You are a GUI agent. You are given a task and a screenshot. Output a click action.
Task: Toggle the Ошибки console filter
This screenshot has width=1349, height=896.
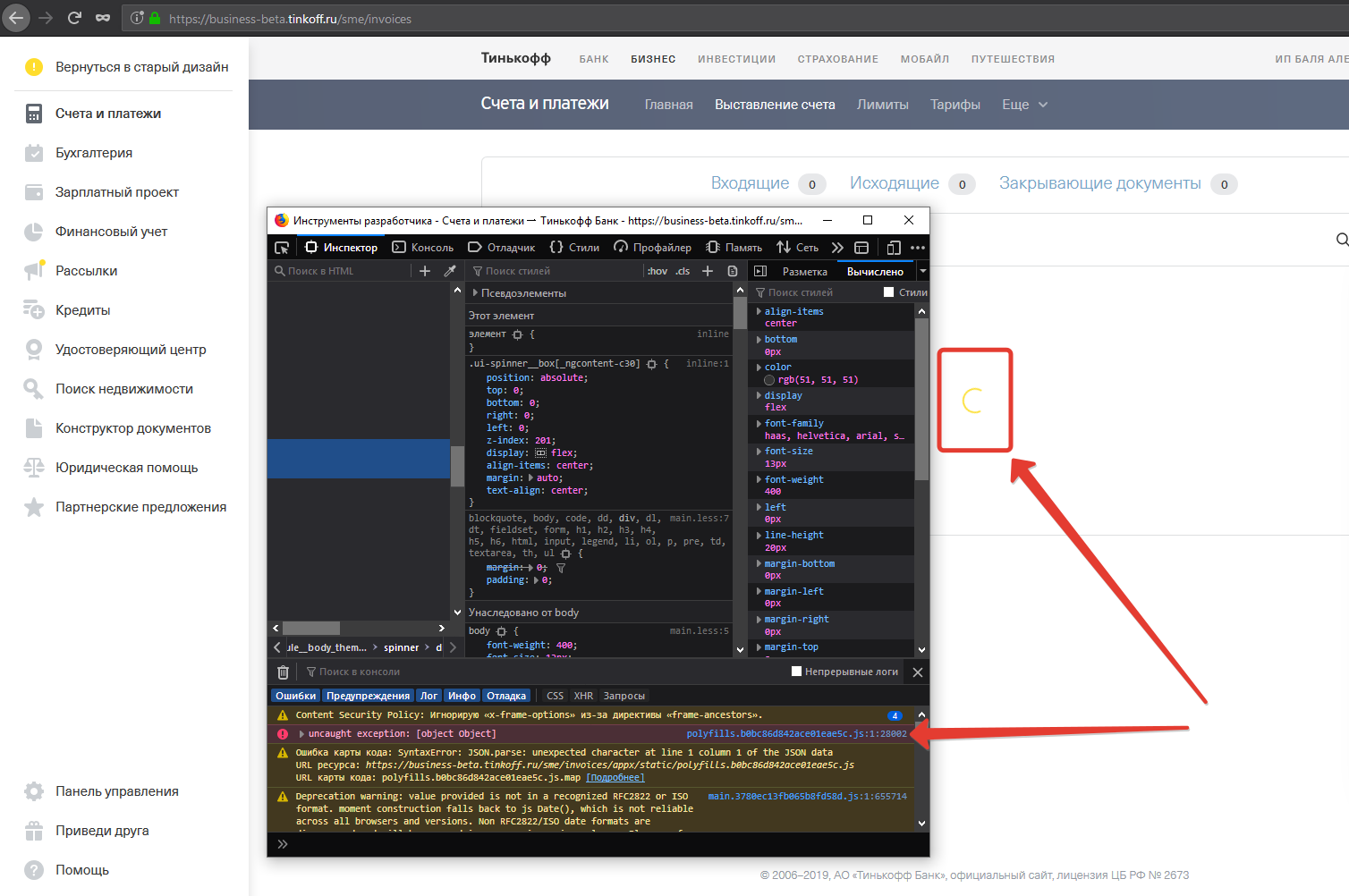click(x=295, y=696)
